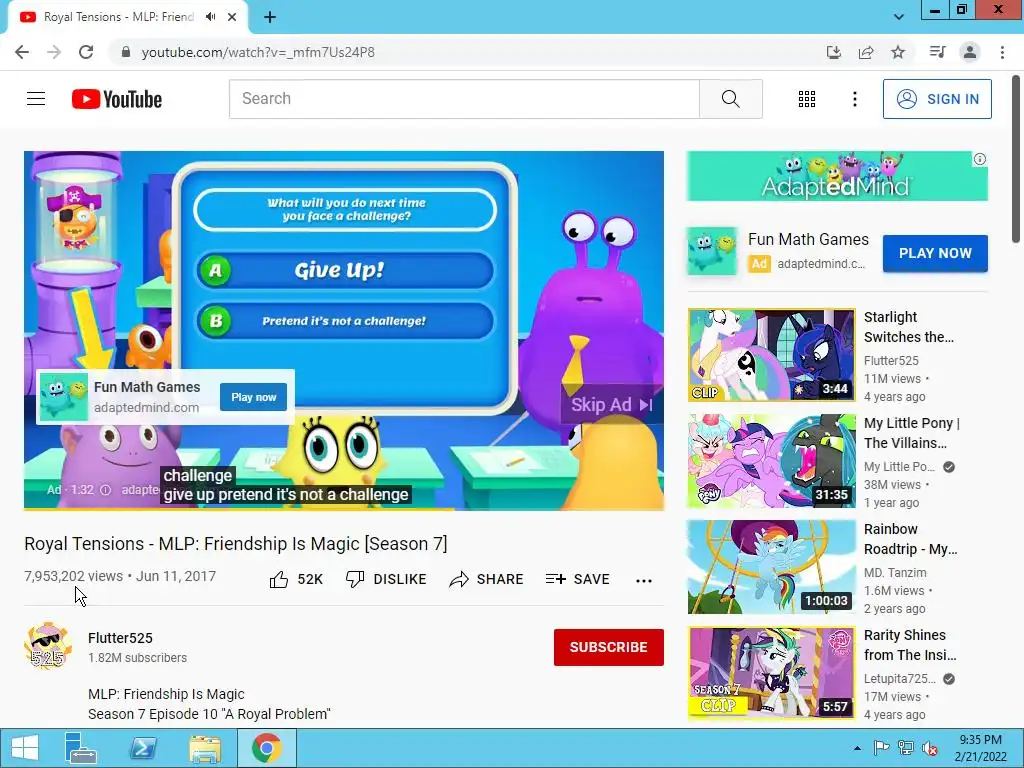Click the muted volume tray icon
Image resolution: width=1024 pixels, height=768 pixels.
pyautogui.click(x=929, y=748)
